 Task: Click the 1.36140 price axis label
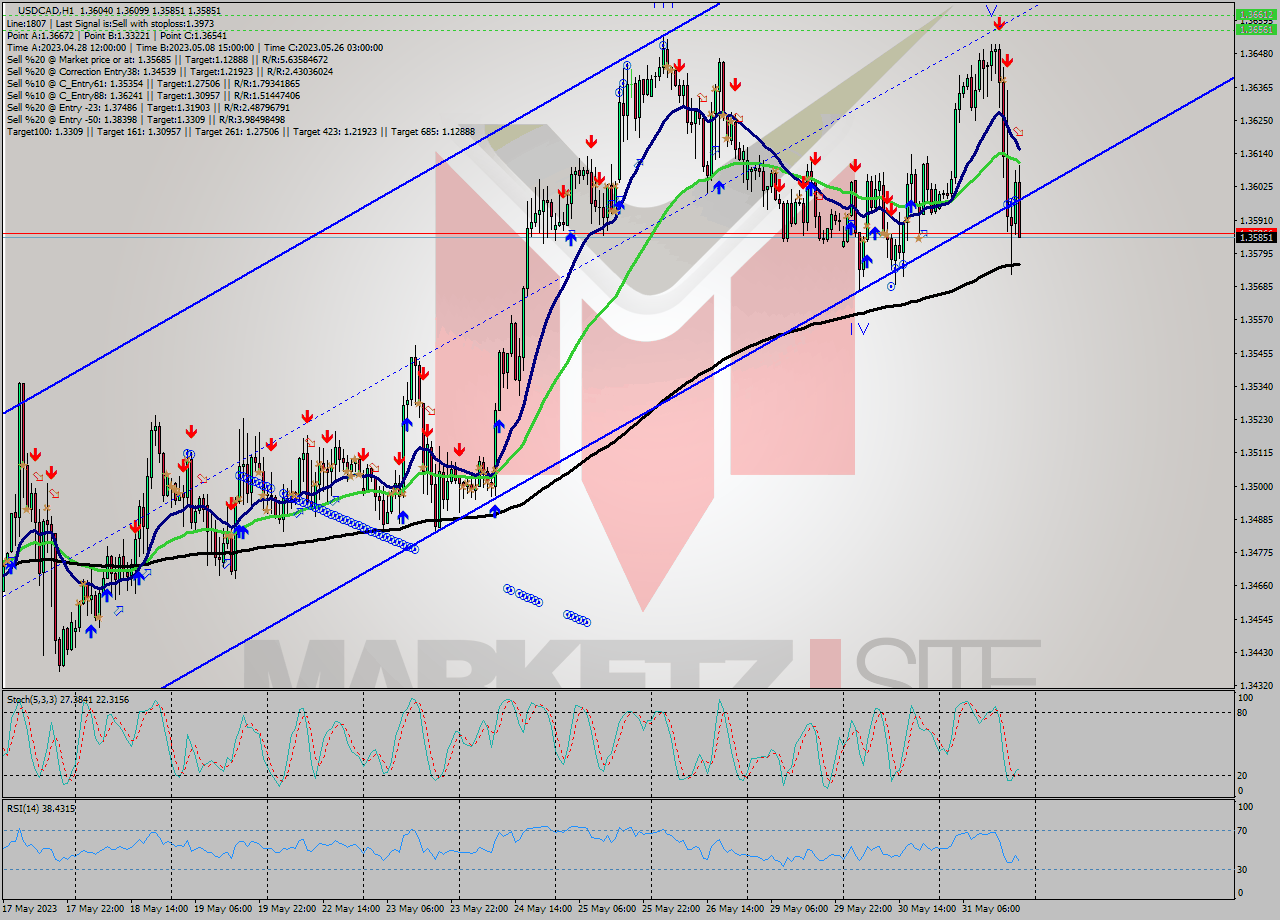click(1256, 153)
